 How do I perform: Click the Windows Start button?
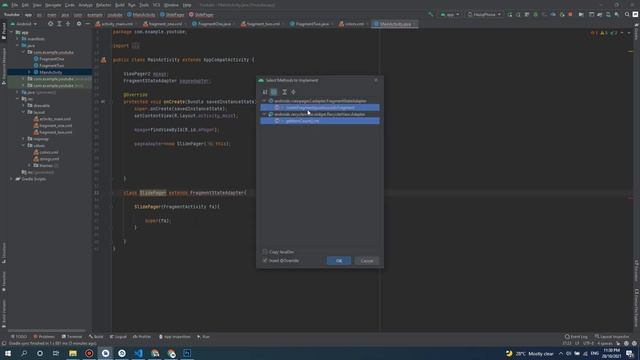8,353
